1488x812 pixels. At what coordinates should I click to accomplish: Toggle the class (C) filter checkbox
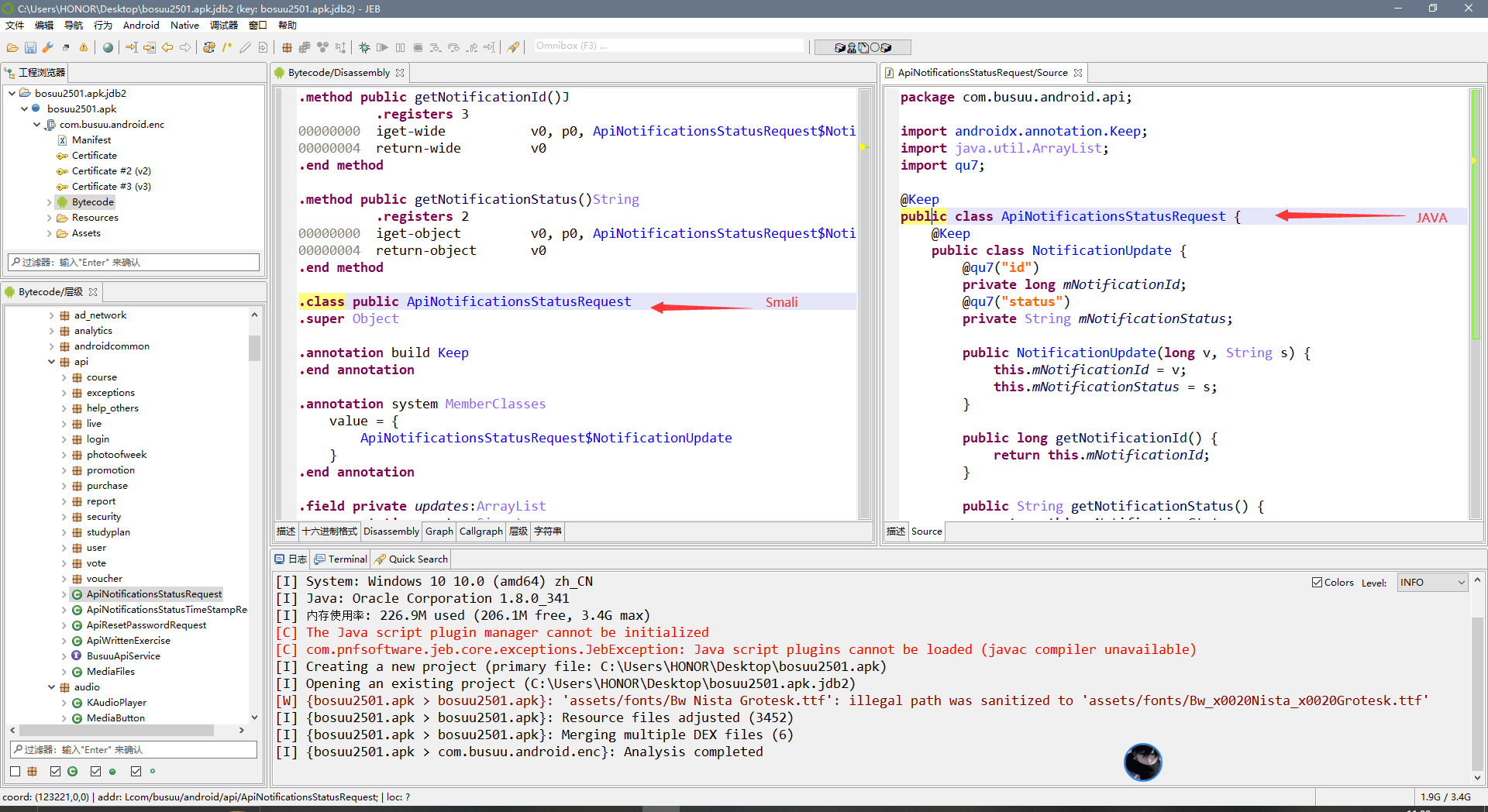point(55,772)
